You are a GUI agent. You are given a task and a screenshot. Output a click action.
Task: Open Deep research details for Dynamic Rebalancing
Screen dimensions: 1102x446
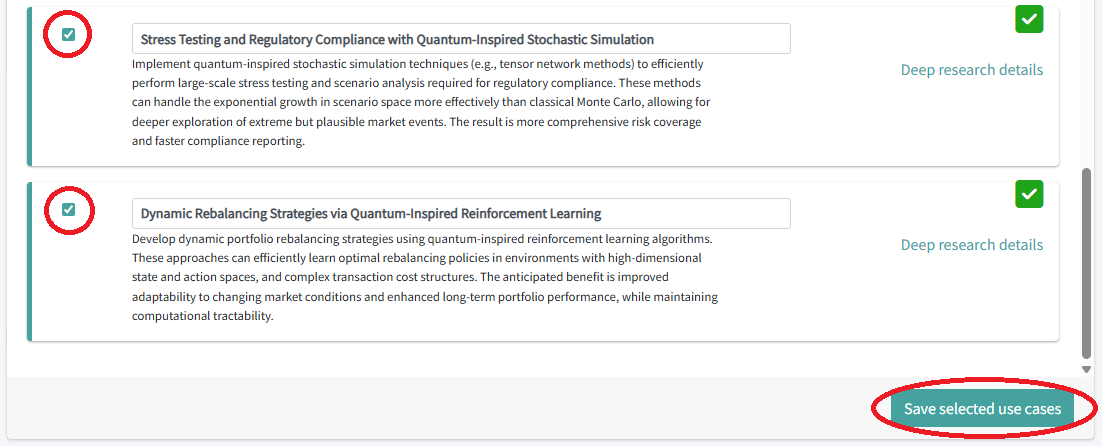[971, 245]
